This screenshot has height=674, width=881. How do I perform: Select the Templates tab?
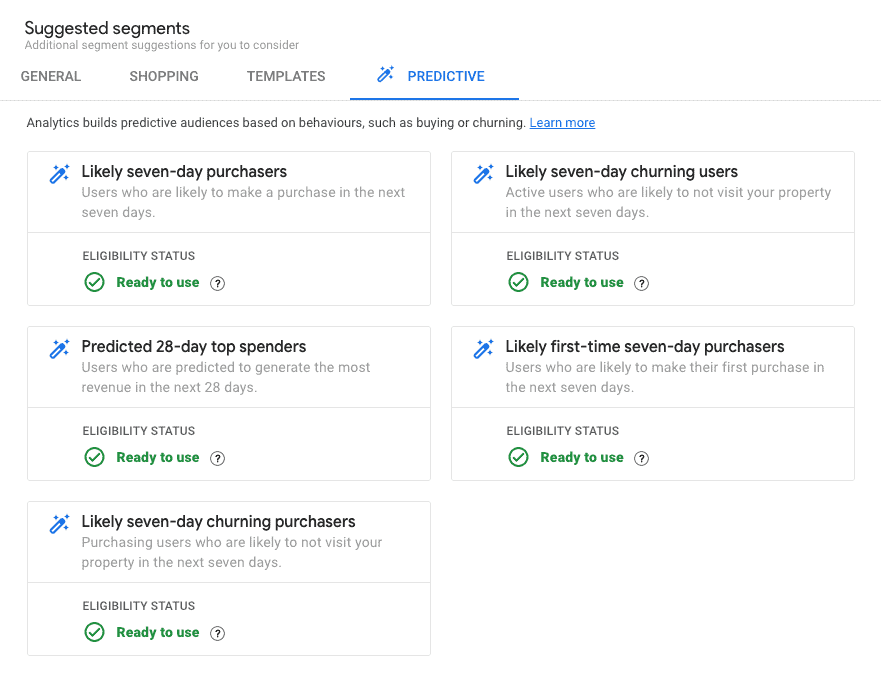pyautogui.click(x=285, y=76)
